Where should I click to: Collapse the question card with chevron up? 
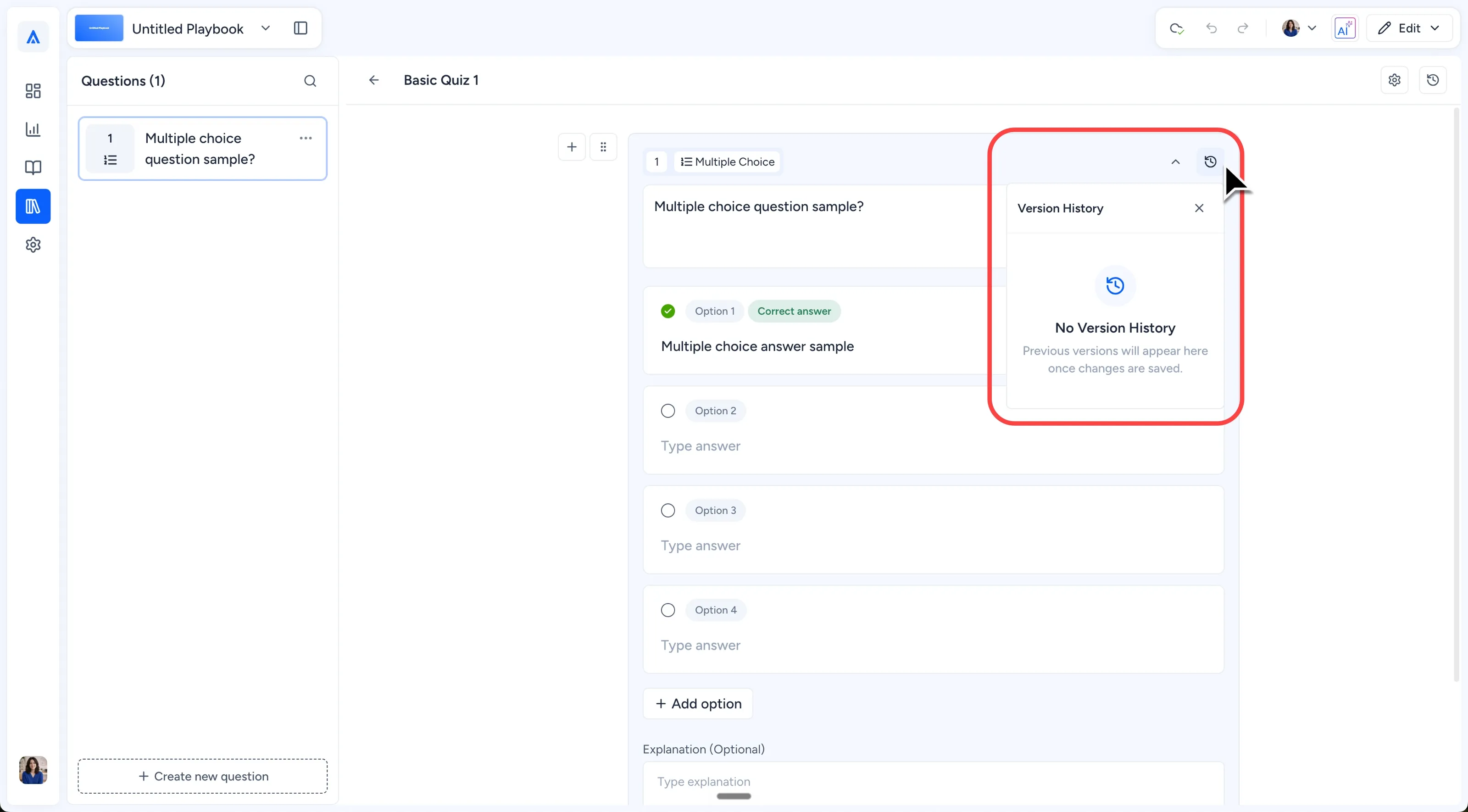1175,162
